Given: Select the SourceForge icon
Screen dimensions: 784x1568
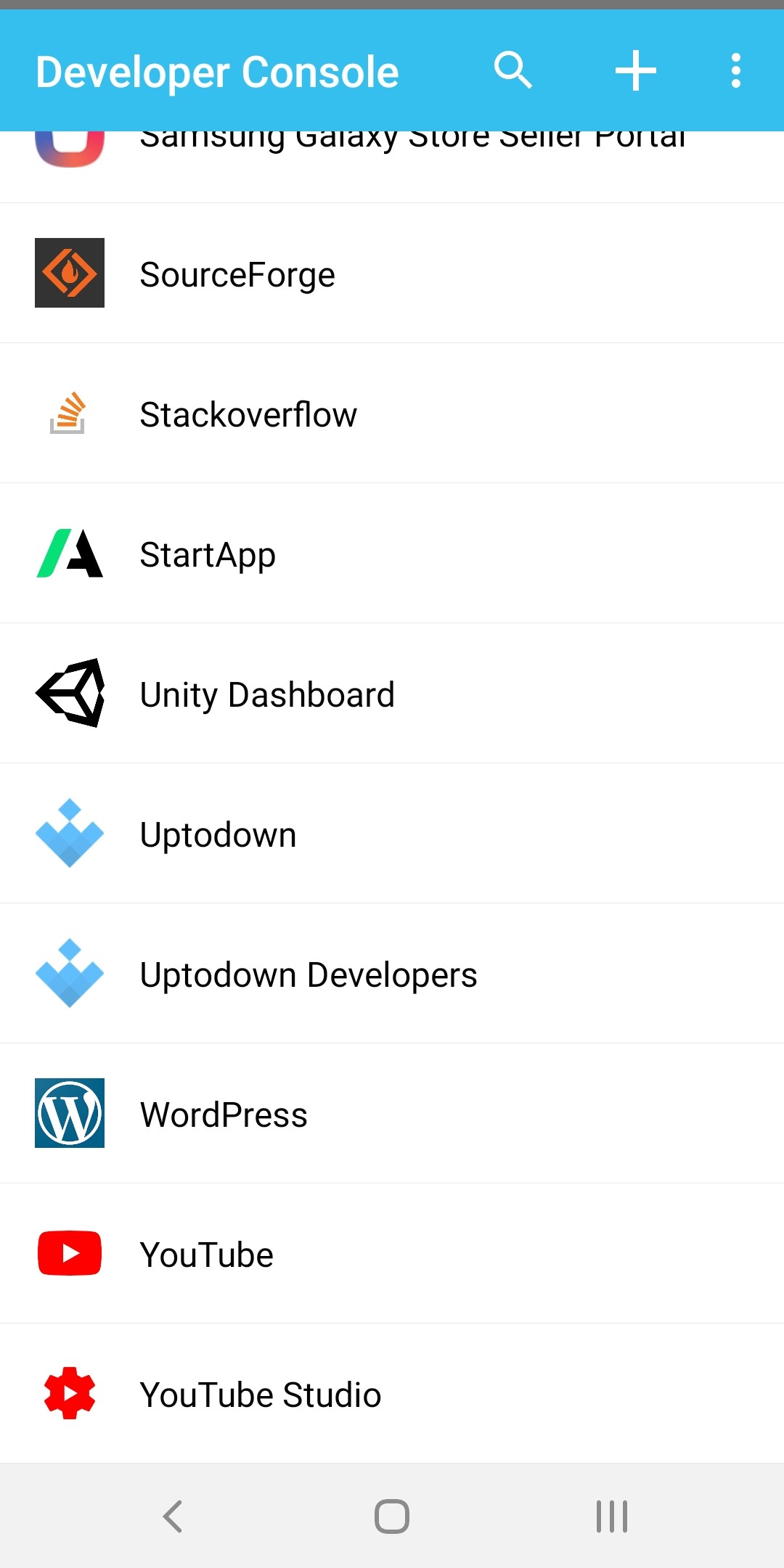Looking at the screenshot, I should (70, 274).
